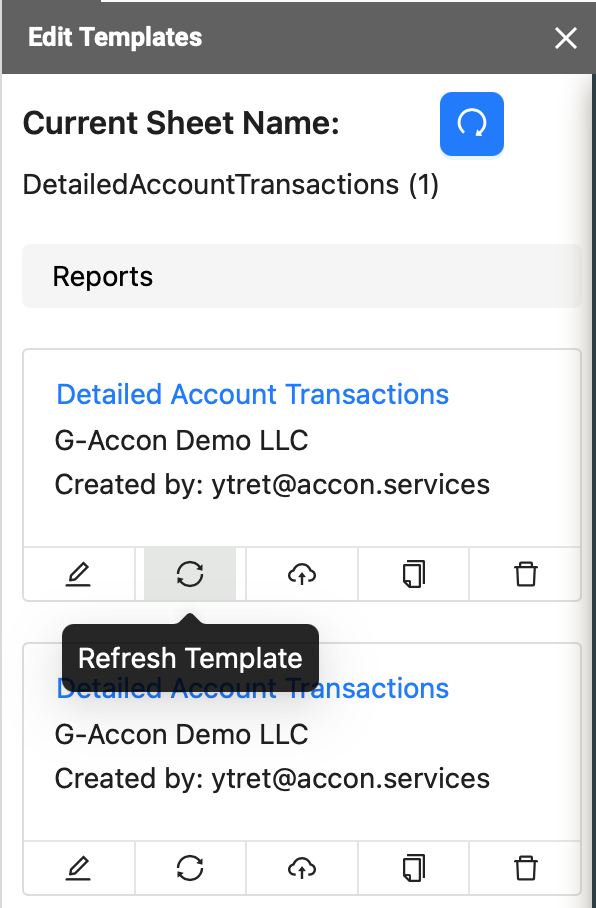Edit the first template with pencil icon
Viewport: 596px width, 908px height.
point(79,574)
